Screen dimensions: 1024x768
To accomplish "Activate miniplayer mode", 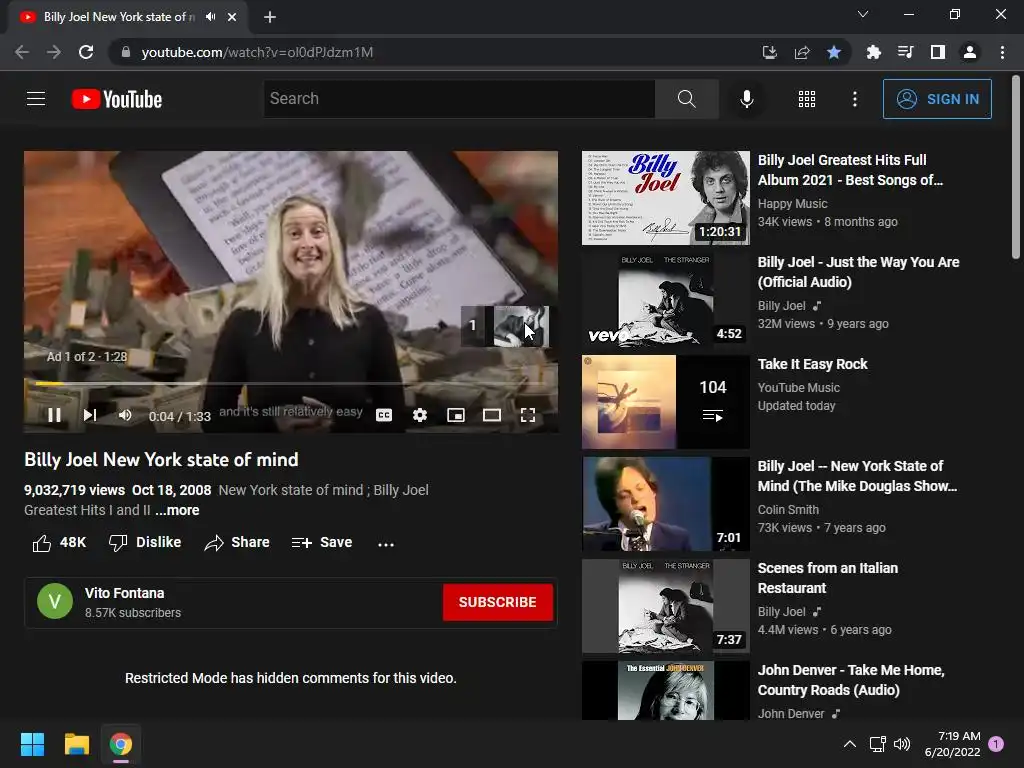I will click(x=456, y=415).
